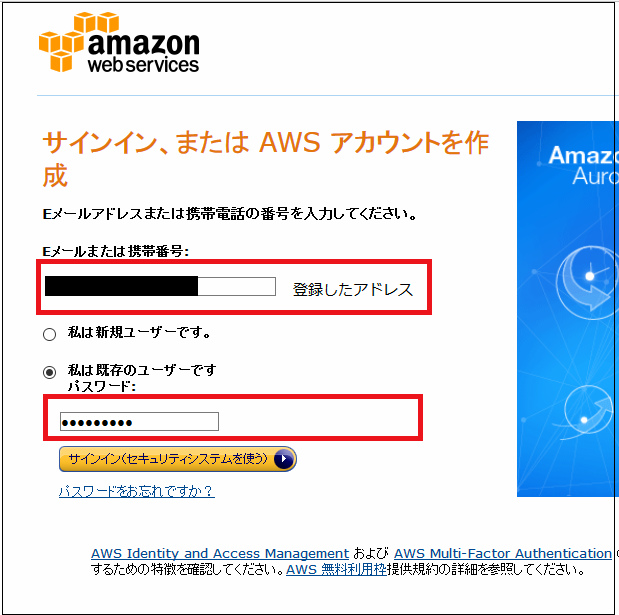Click the 私は既存のユーザーです label text
Viewport: 619px width, 615px height.
142,371
